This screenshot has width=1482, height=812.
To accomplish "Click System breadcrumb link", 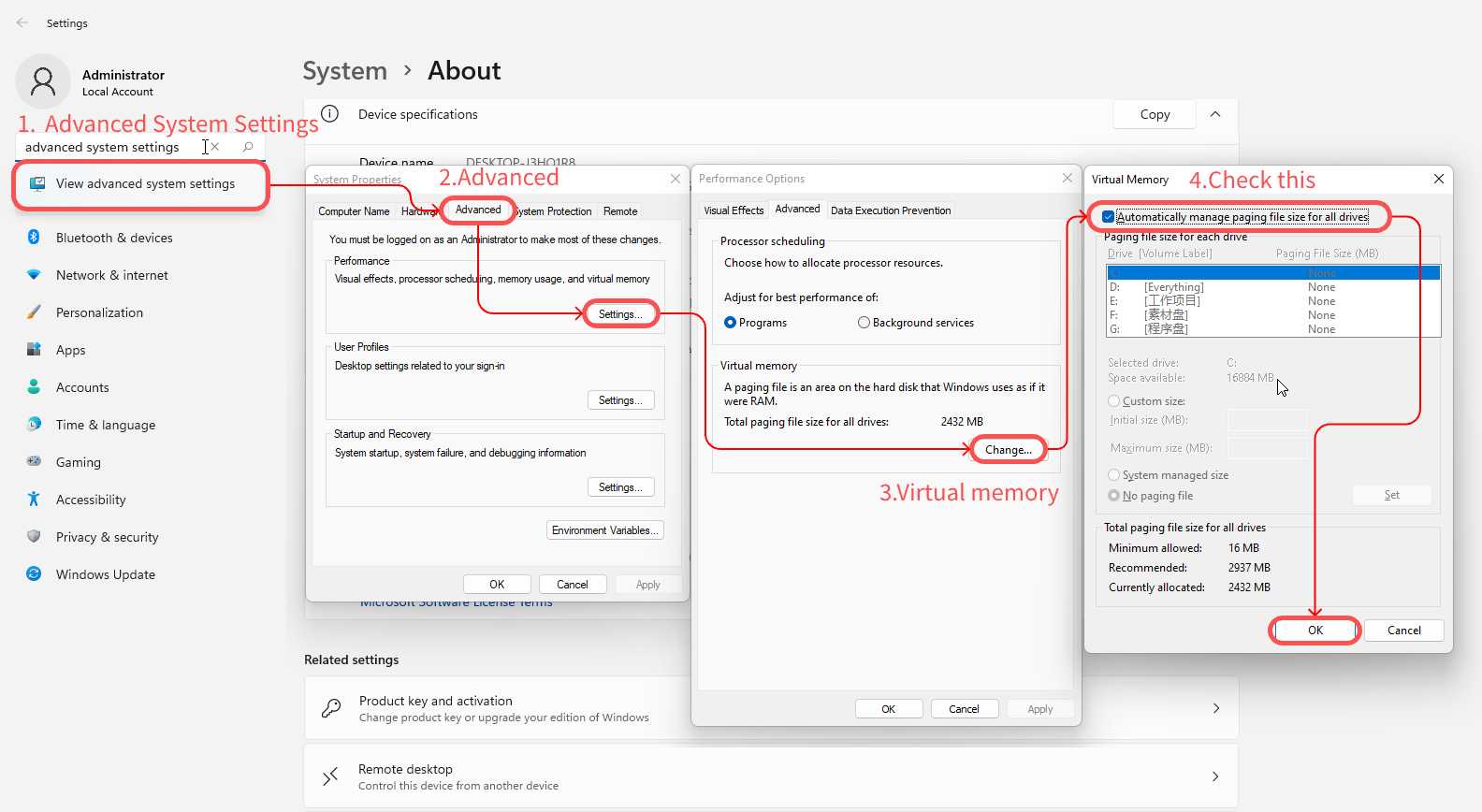I will [x=345, y=71].
